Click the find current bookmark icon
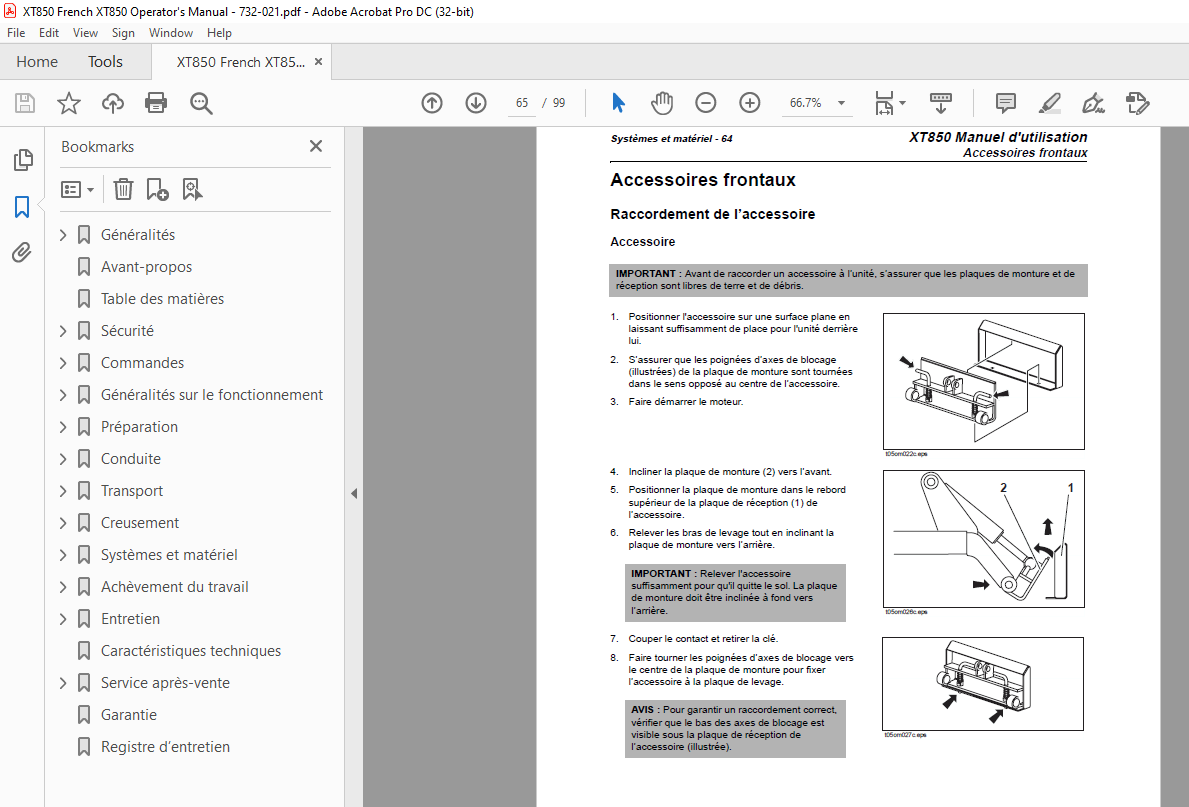 [192, 190]
